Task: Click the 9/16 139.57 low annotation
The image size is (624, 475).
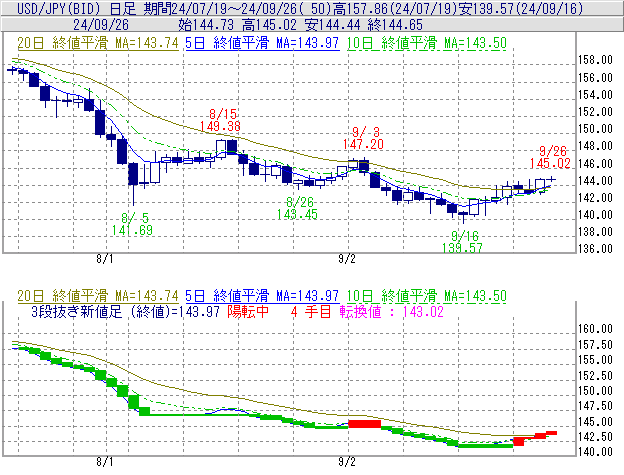Action: pyautogui.click(x=462, y=242)
